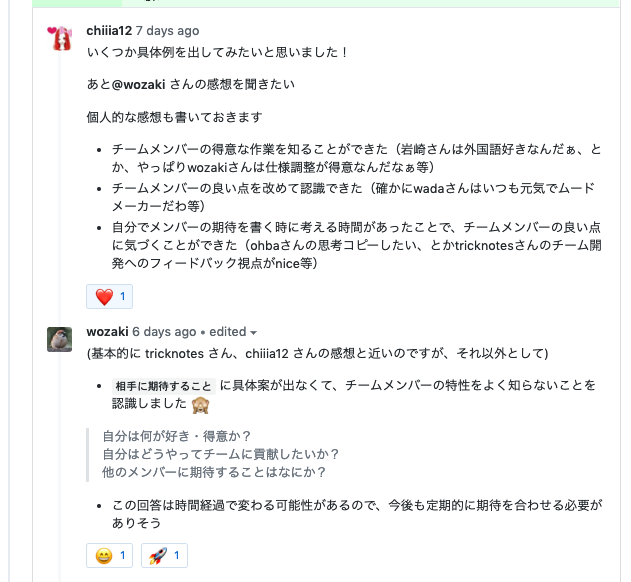Toggle the rocket reaction on wozaki's comment

coord(163,554)
